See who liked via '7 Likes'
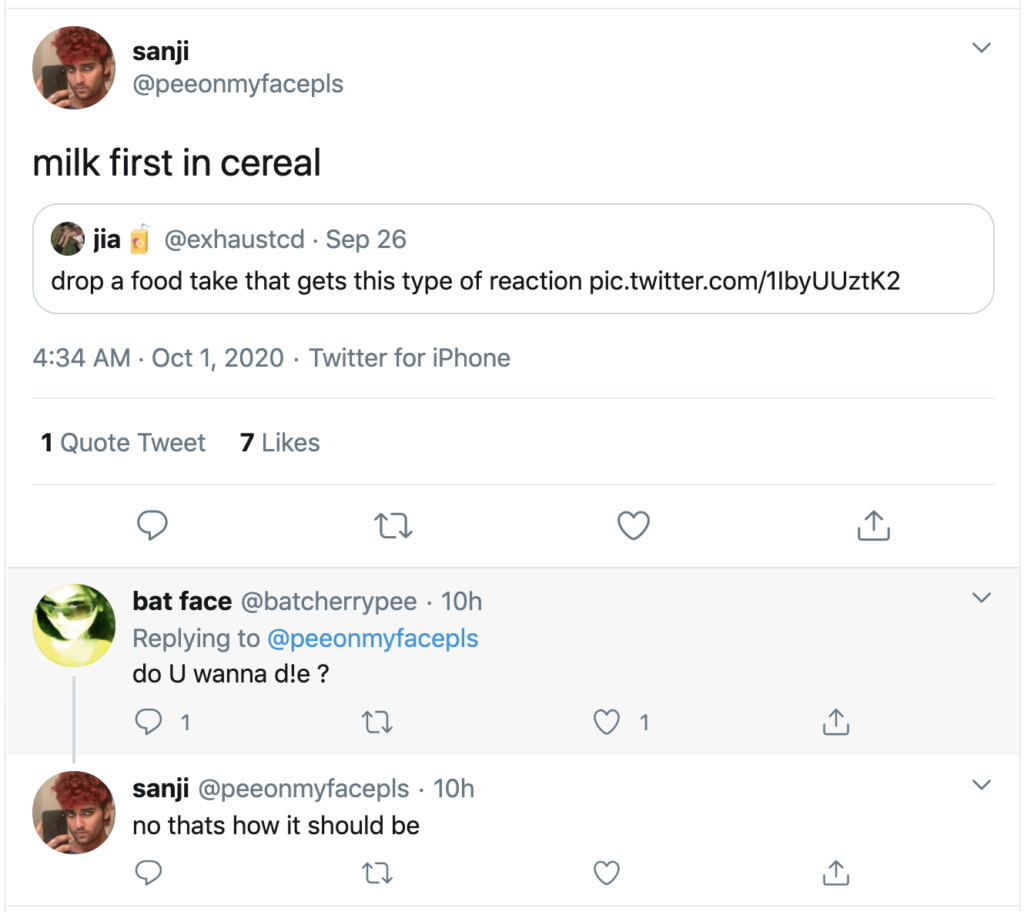The width and height of the screenshot is (1024, 912). 279,442
